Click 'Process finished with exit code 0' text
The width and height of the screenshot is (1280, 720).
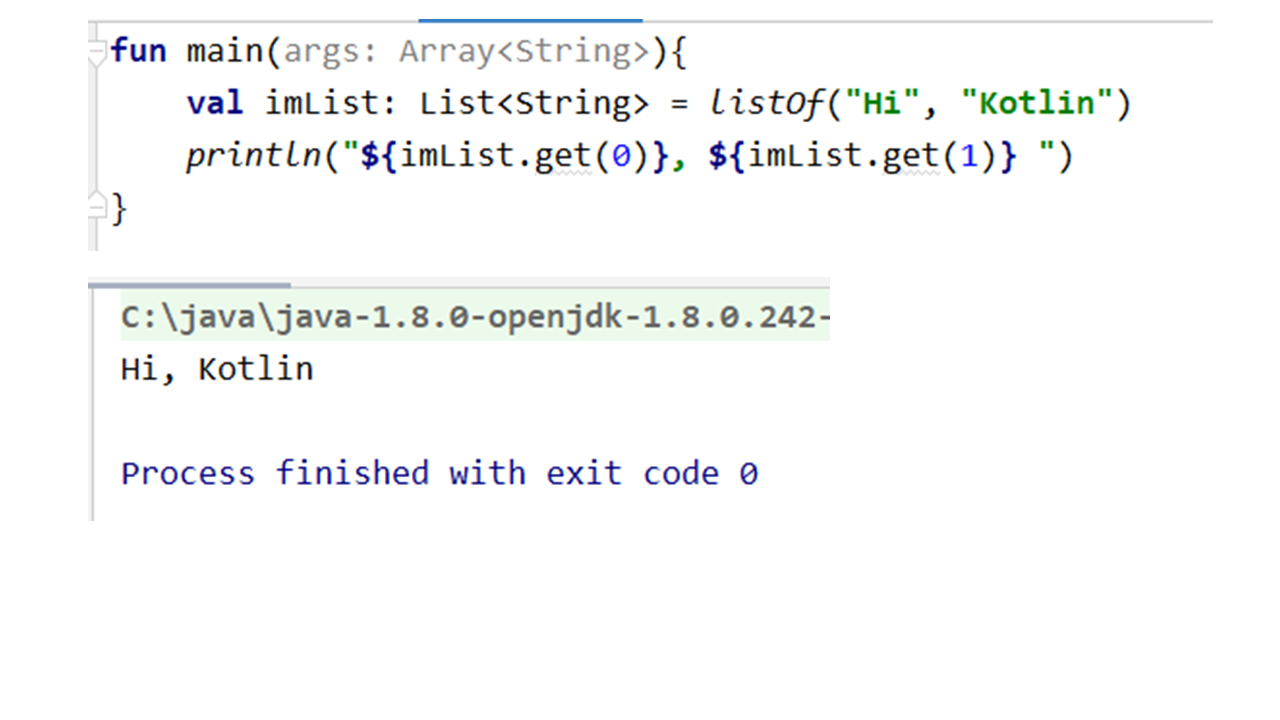tap(439, 472)
